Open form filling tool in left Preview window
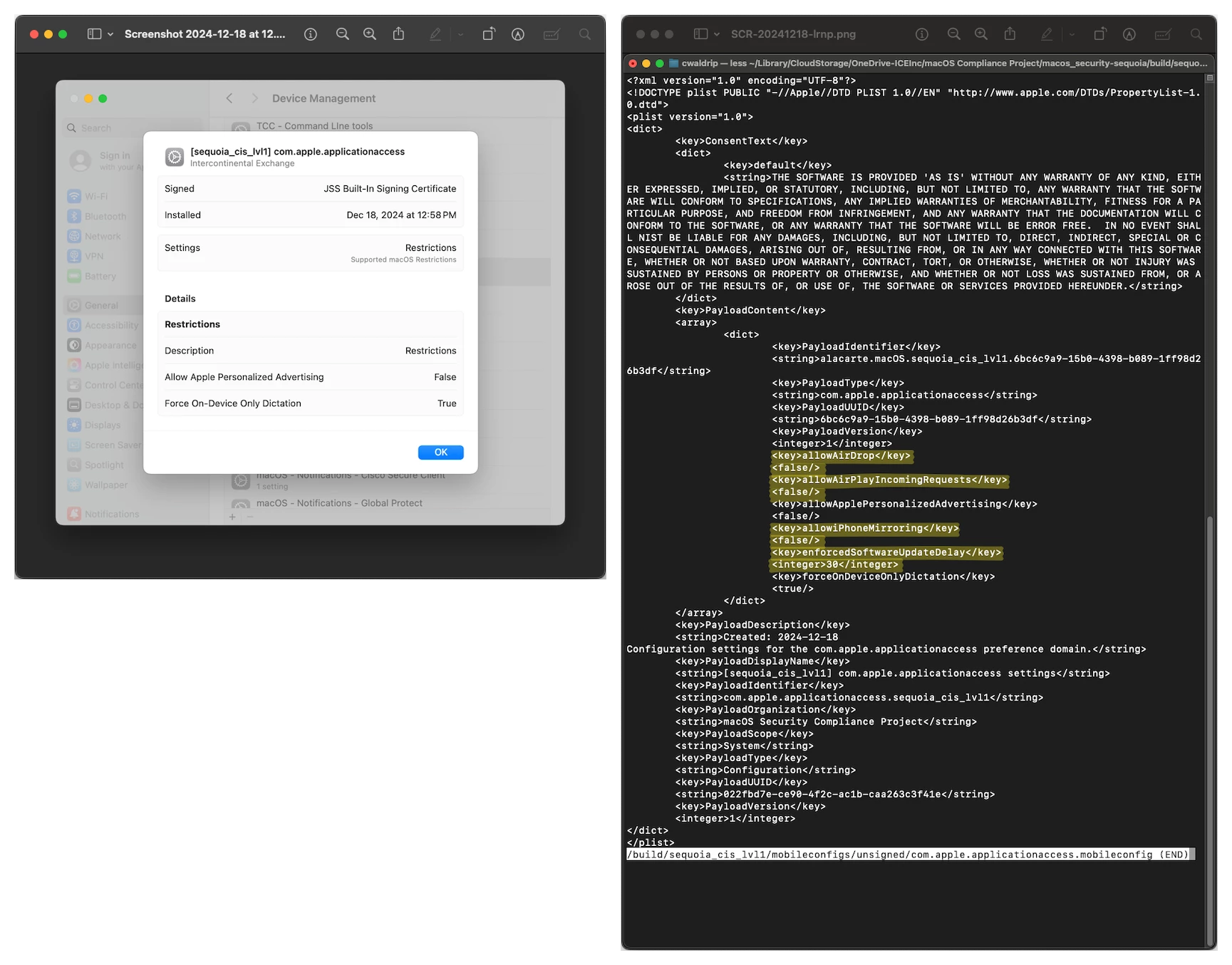1232x965 pixels. [552, 34]
